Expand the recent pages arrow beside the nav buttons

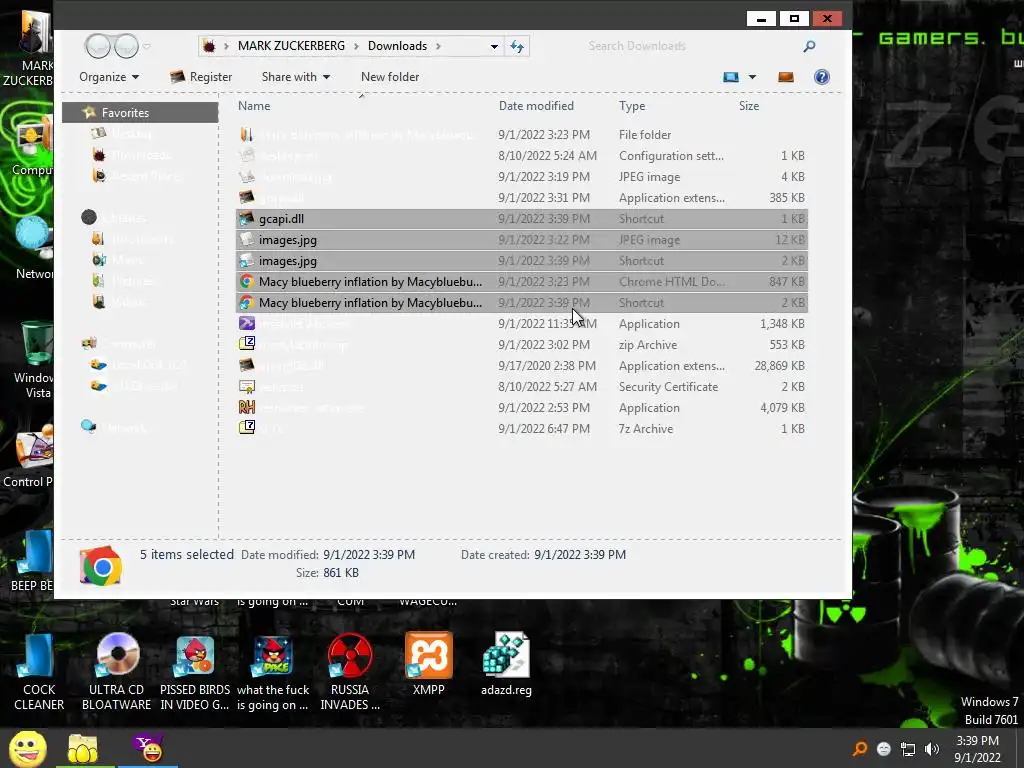[x=147, y=46]
